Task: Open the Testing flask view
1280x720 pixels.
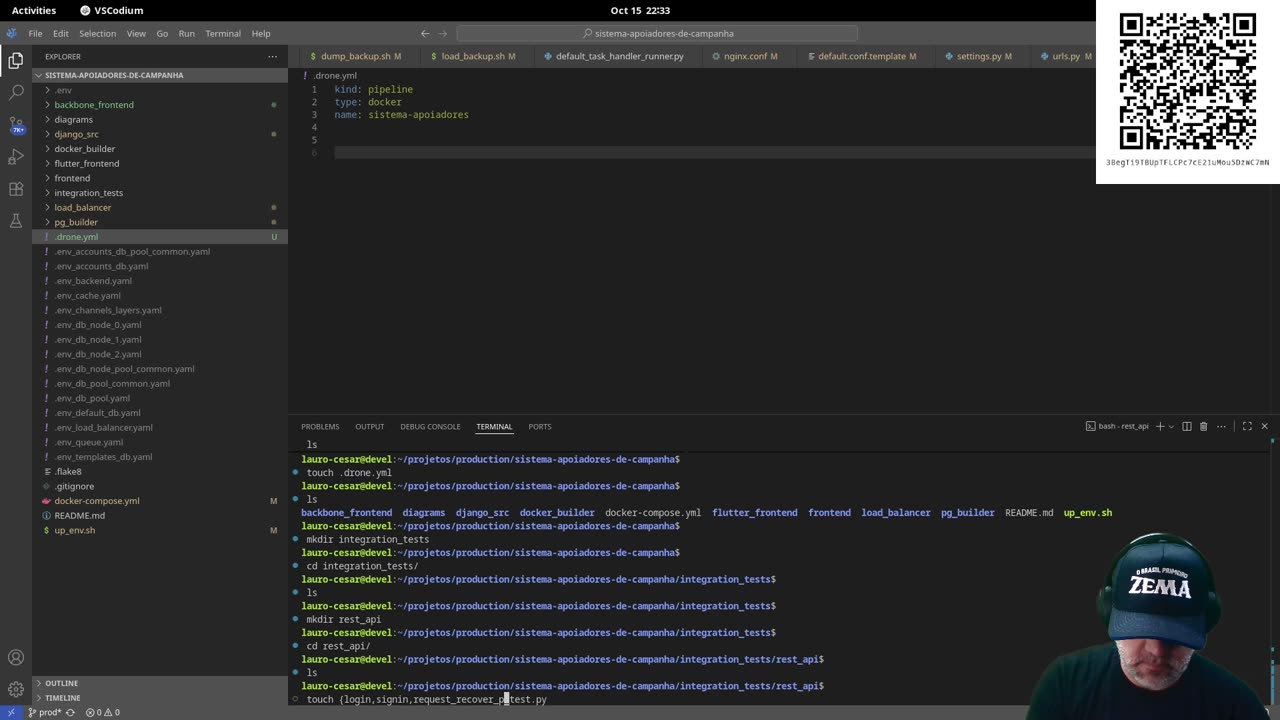Action: tap(16, 221)
